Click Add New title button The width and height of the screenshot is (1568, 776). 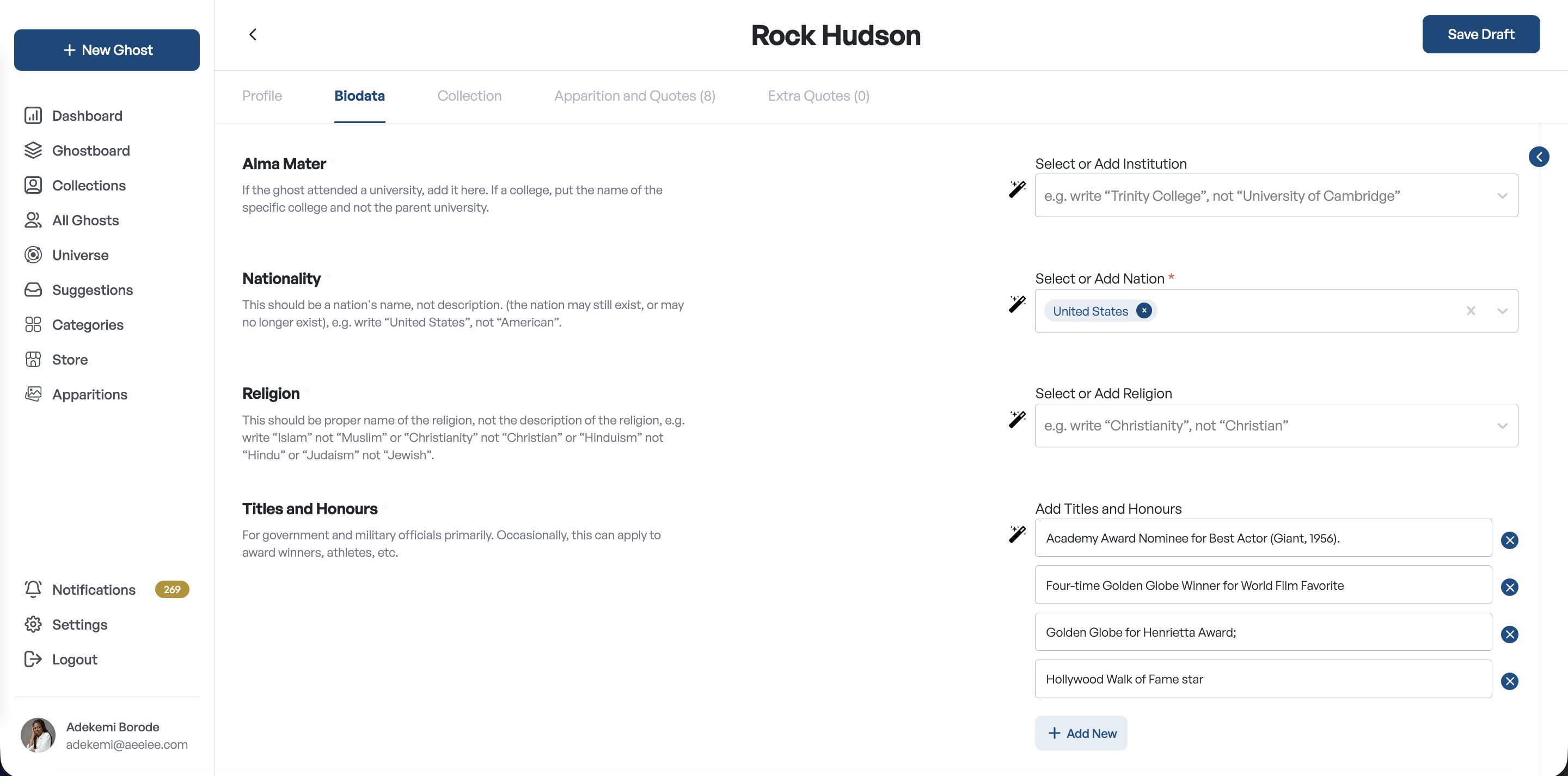pyautogui.click(x=1080, y=734)
